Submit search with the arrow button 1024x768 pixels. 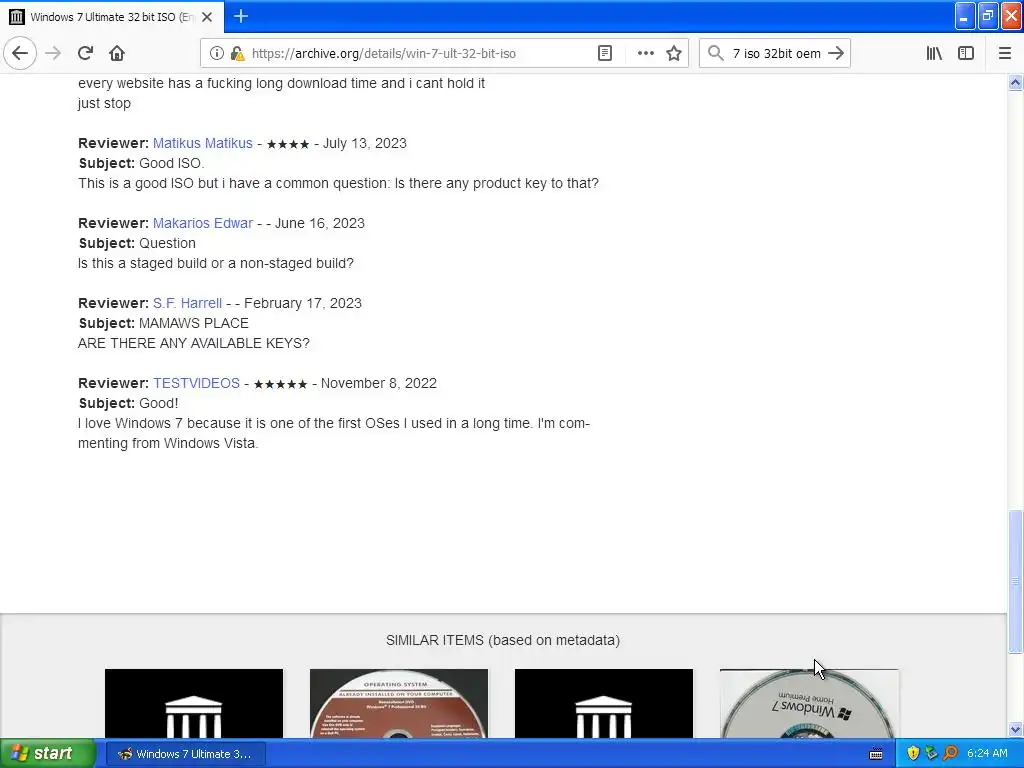[836, 53]
